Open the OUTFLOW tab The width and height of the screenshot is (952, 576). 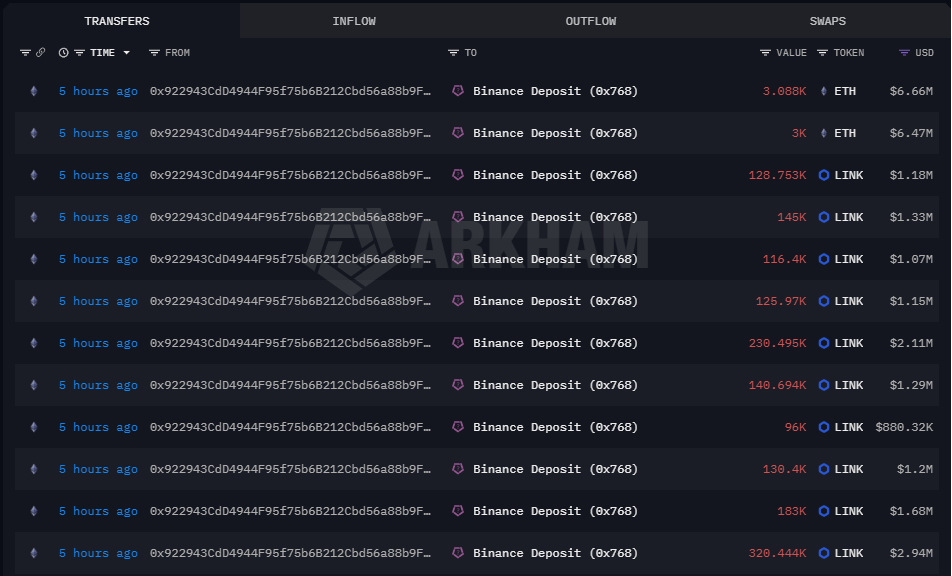point(591,21)
